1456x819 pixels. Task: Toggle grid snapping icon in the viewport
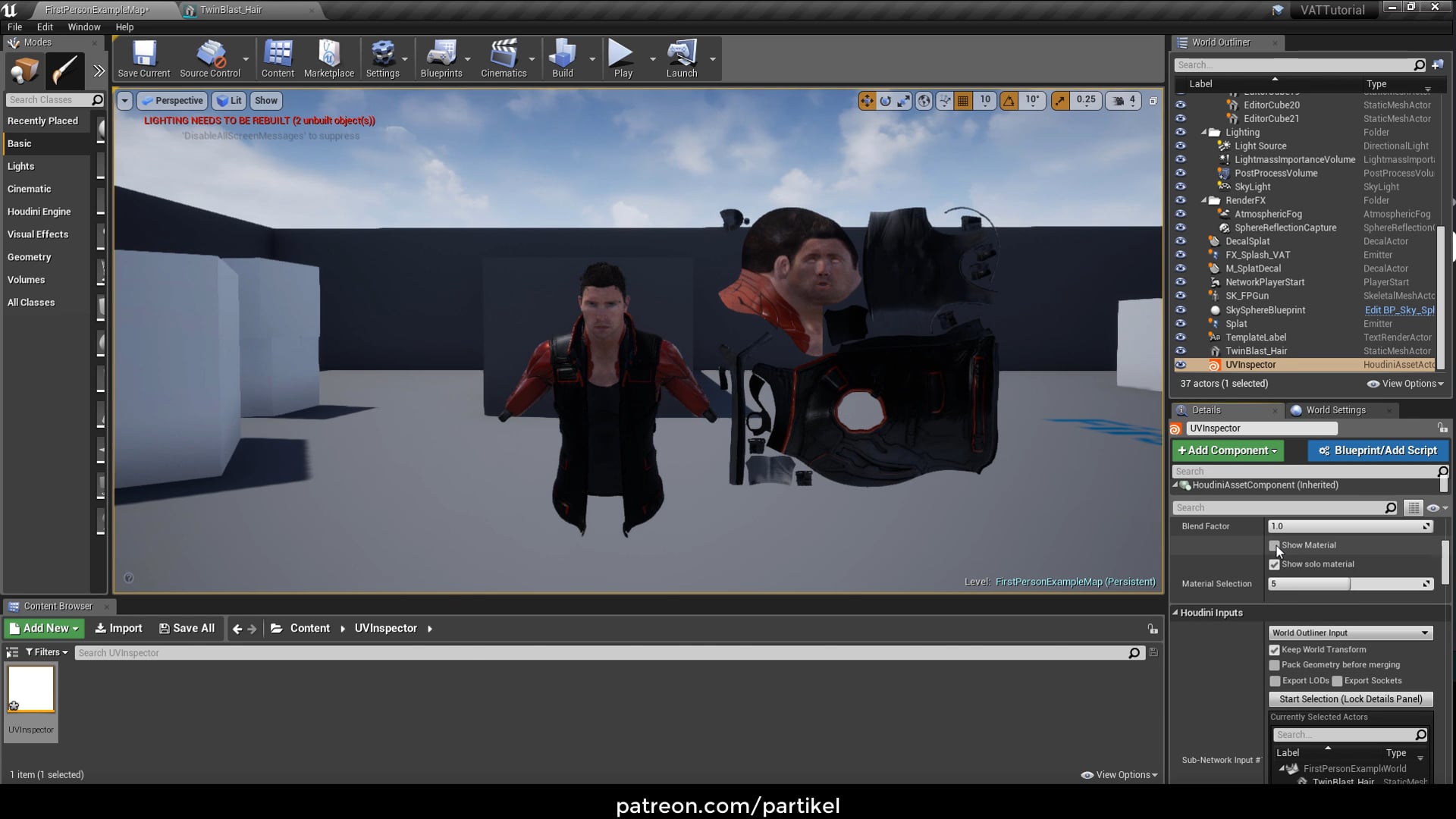click(963, 100)
